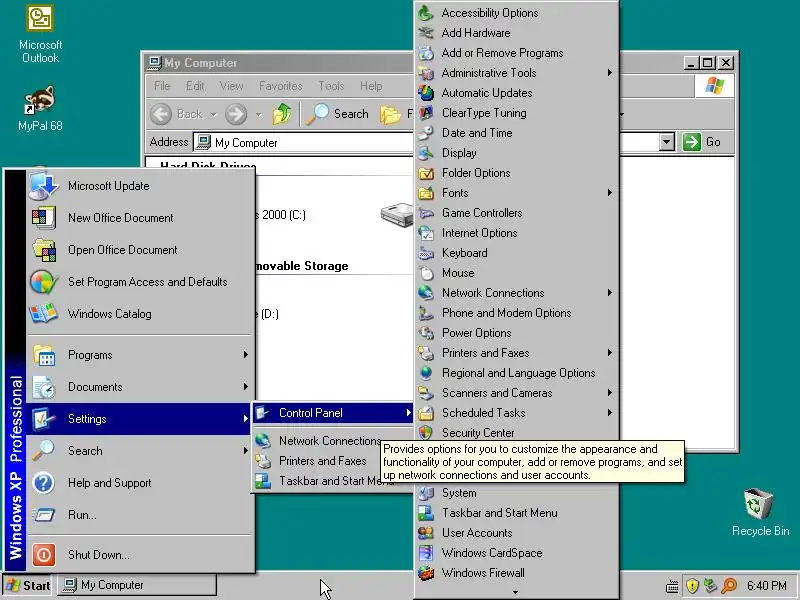Open the System entry in the Control Panel list
The image size is (800, 600).
click(516, 493)
